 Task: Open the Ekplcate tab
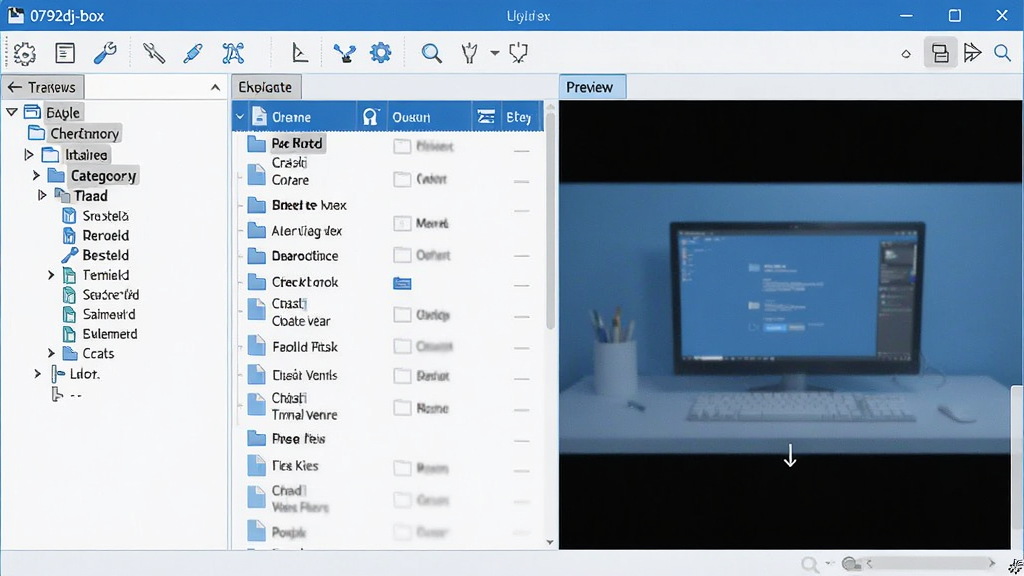coord(266,87)
